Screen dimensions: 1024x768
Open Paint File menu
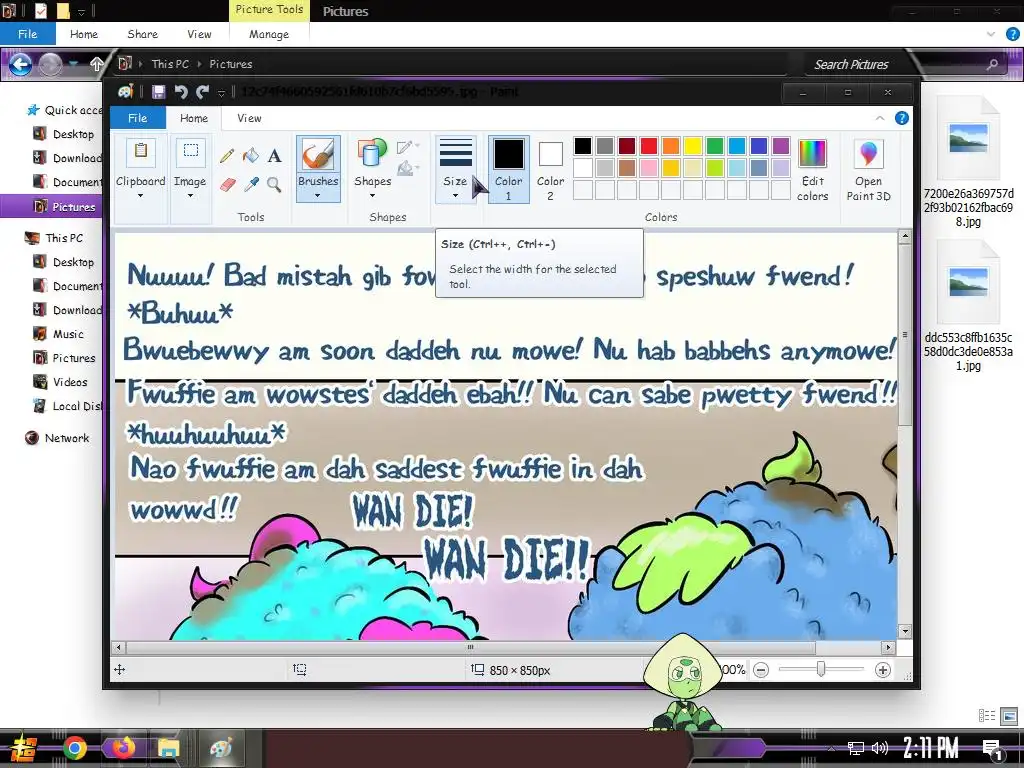click(x=137, y=118)
